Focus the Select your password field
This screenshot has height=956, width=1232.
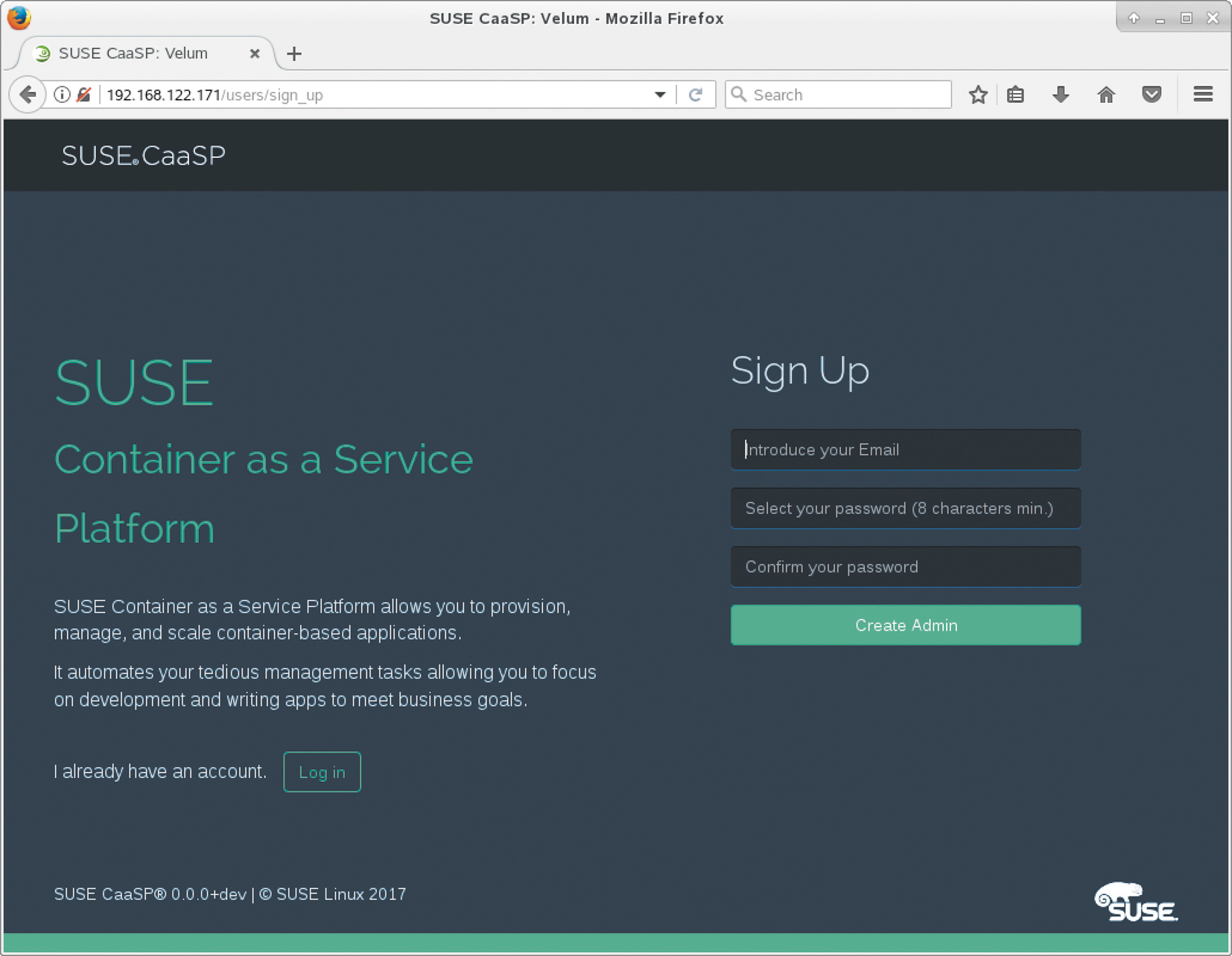pos(906,508)
